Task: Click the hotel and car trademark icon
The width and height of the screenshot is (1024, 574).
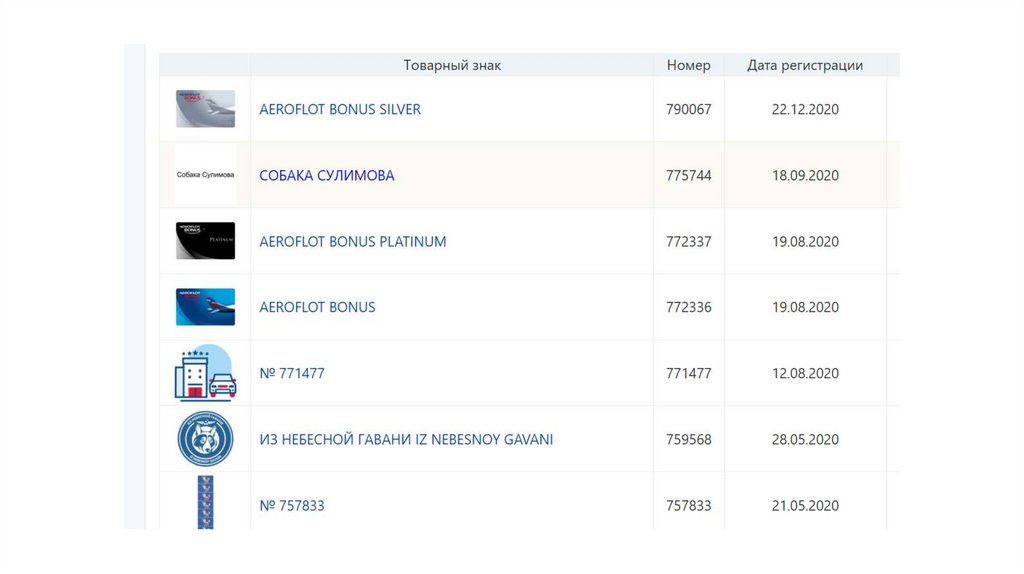Action: (205, 373)
